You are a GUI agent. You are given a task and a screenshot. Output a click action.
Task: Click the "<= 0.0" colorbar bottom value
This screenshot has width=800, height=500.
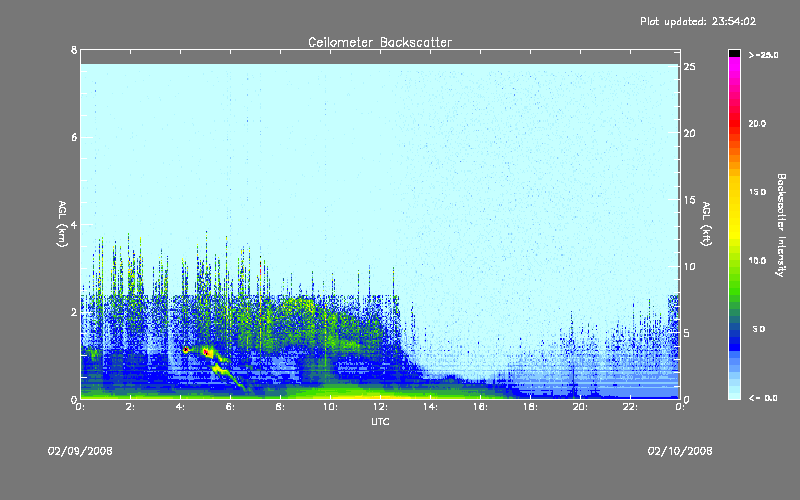point(763,397)
